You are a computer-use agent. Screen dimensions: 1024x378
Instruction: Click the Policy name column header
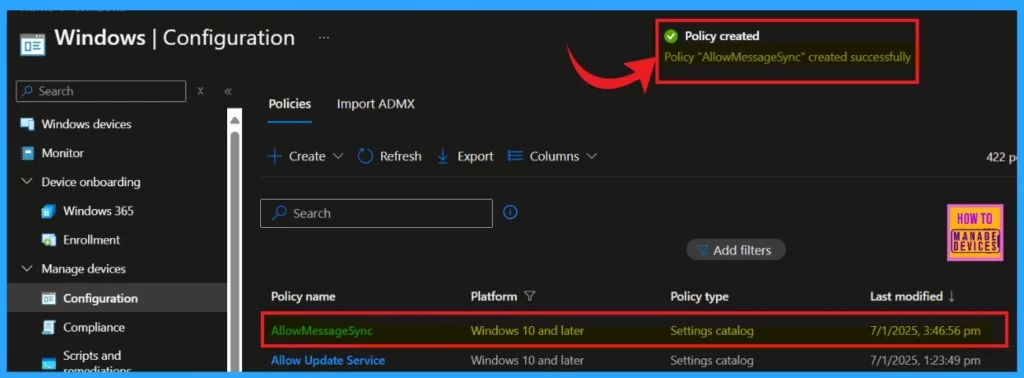[303, 296]
